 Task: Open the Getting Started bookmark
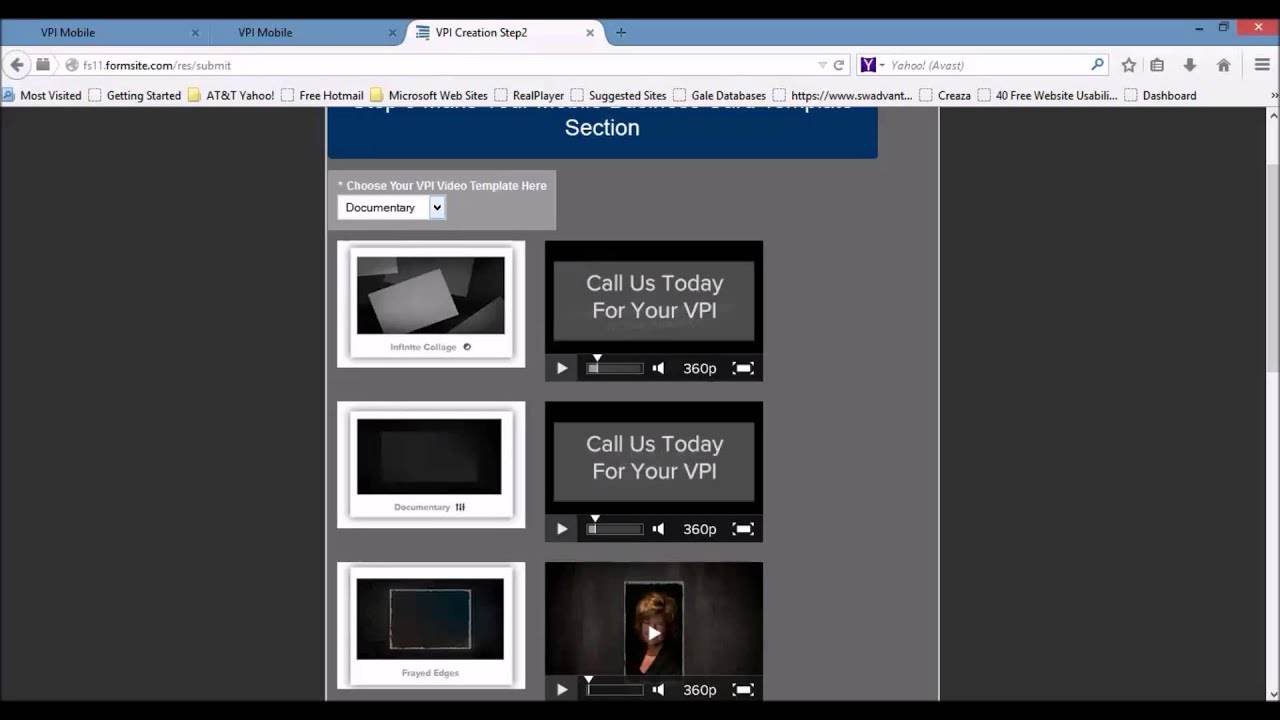135,96
